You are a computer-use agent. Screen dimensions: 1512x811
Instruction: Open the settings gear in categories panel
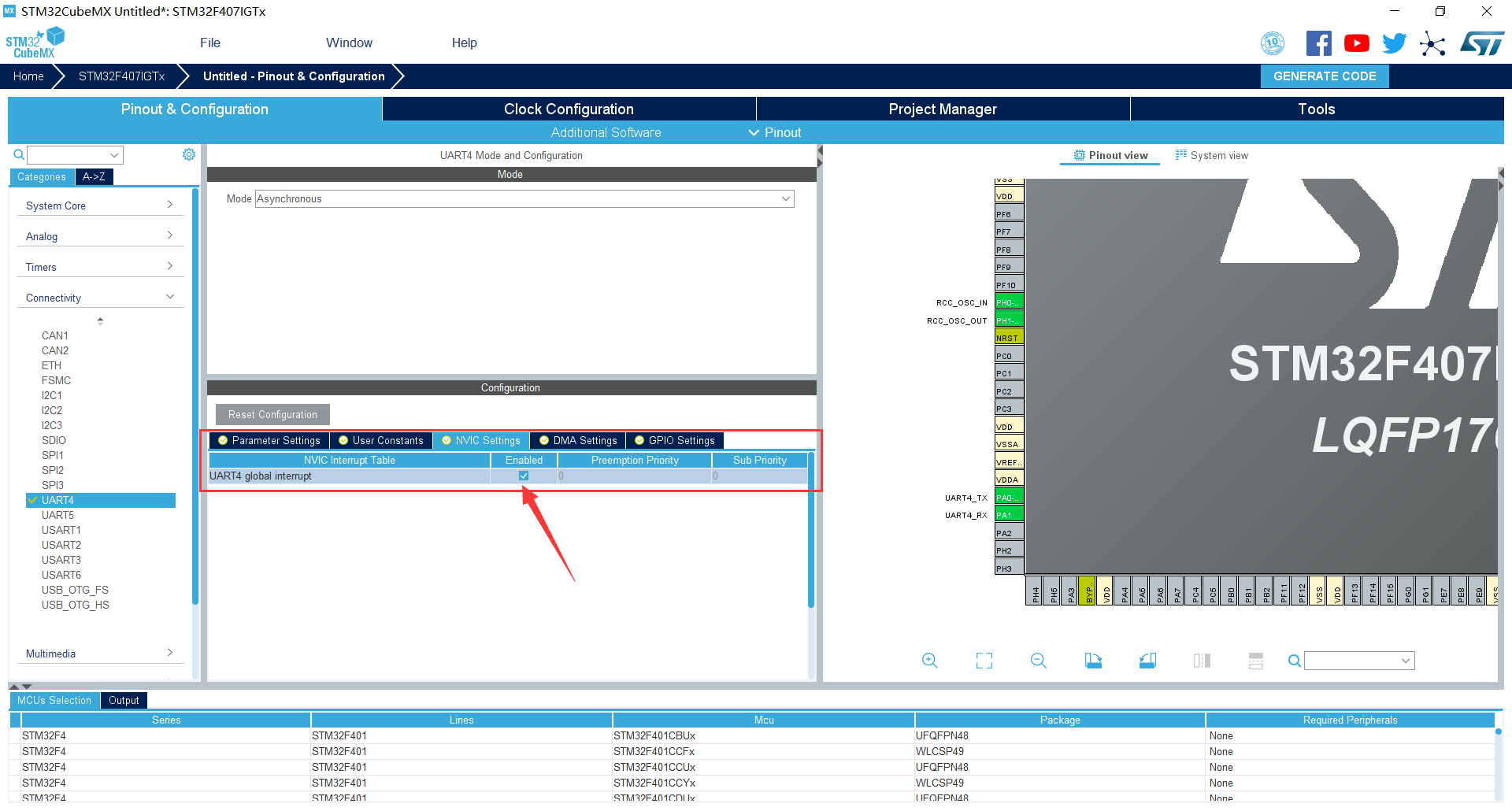click(189, 154)
